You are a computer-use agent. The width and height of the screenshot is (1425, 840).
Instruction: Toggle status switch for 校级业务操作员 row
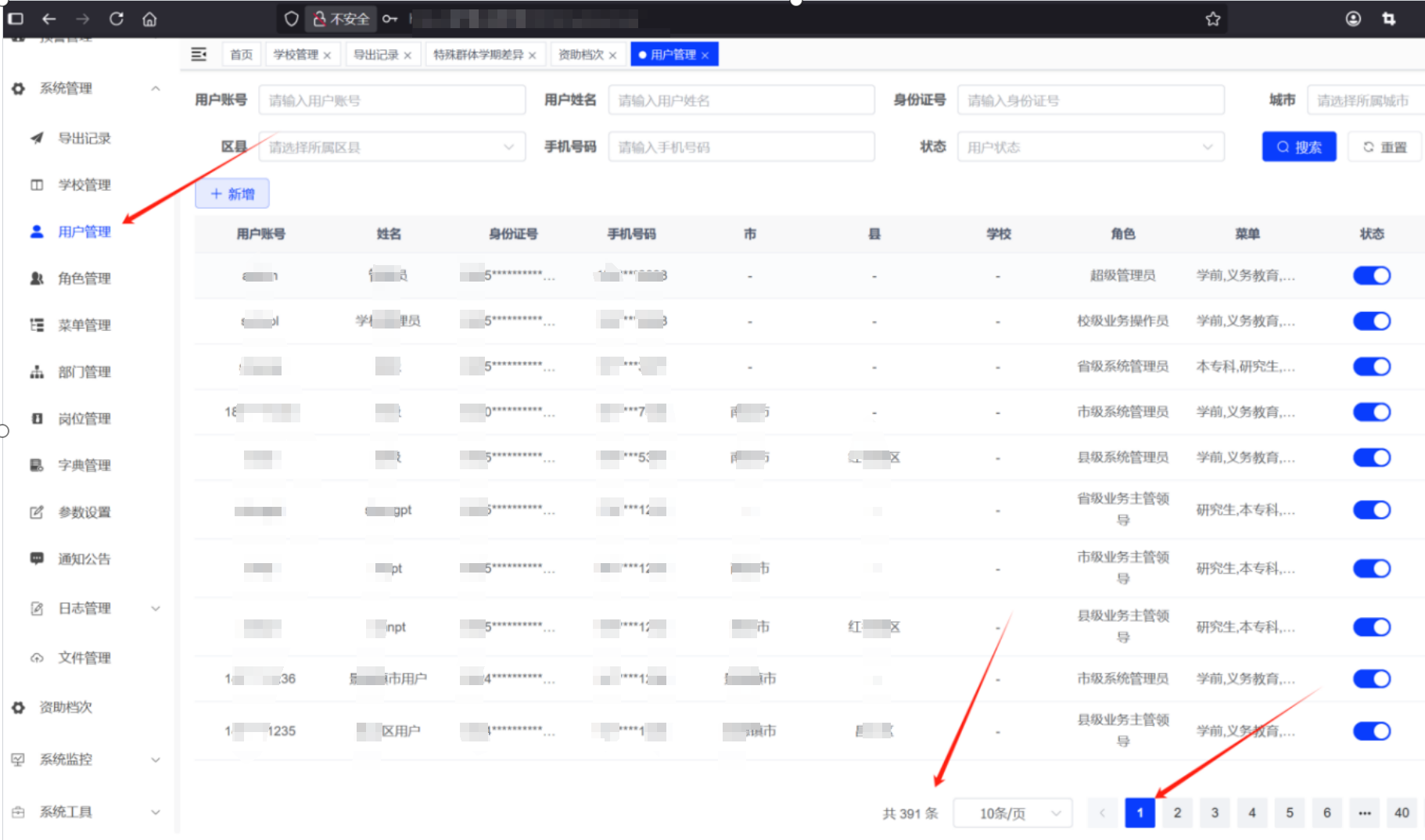pos(1371,321)
